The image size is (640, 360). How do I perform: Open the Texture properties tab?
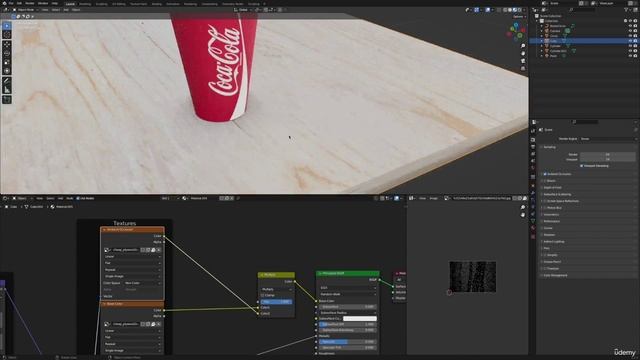tap(533, 236)
